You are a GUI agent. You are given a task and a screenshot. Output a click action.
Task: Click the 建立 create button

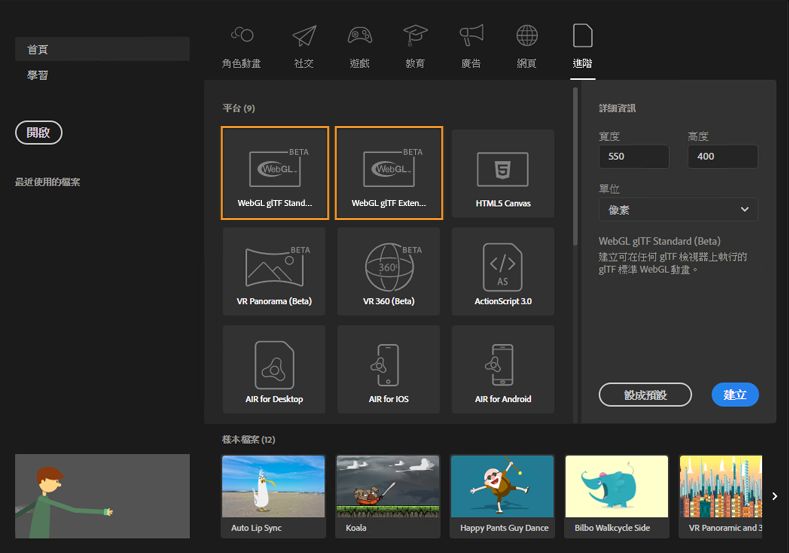coord(735,395)
